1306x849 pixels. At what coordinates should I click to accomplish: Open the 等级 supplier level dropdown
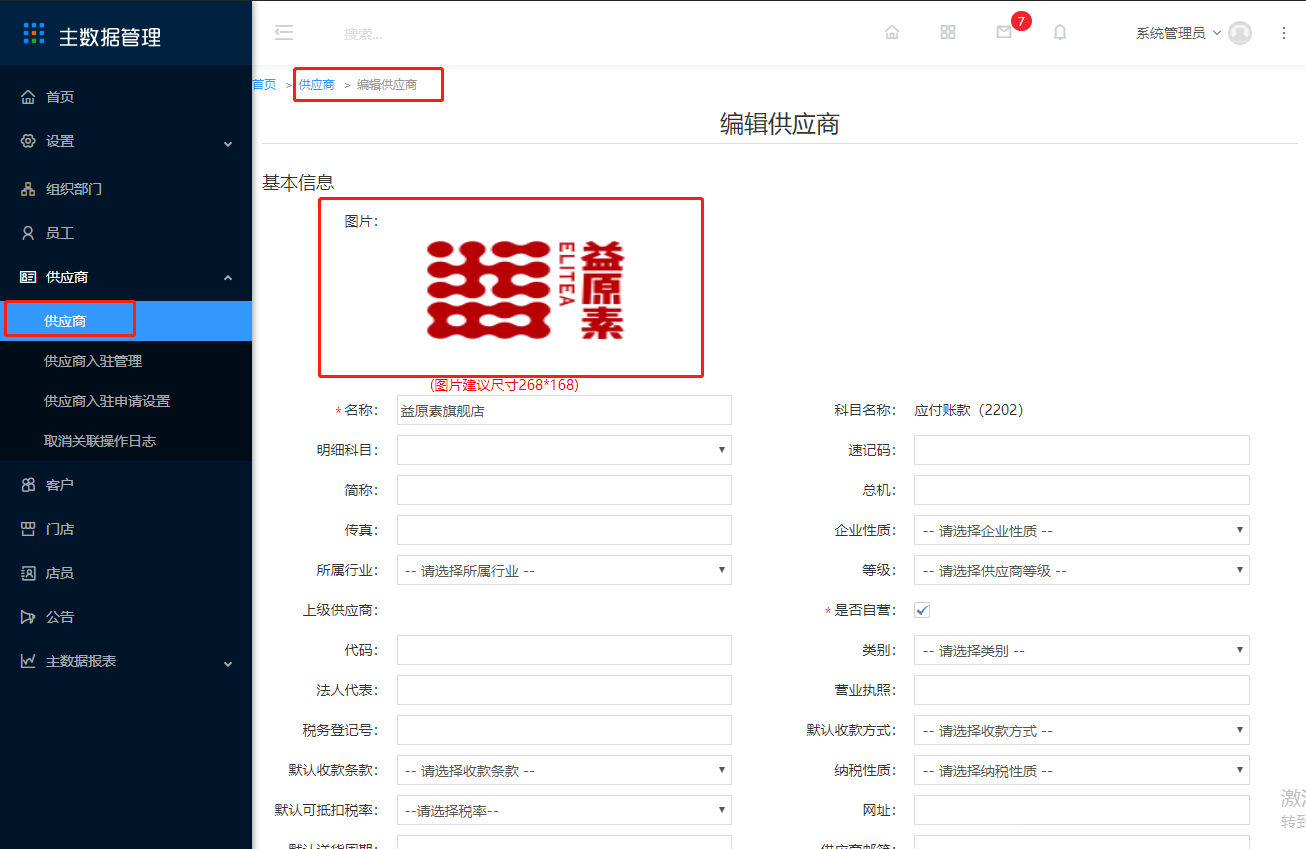[x=1082, y=570]
